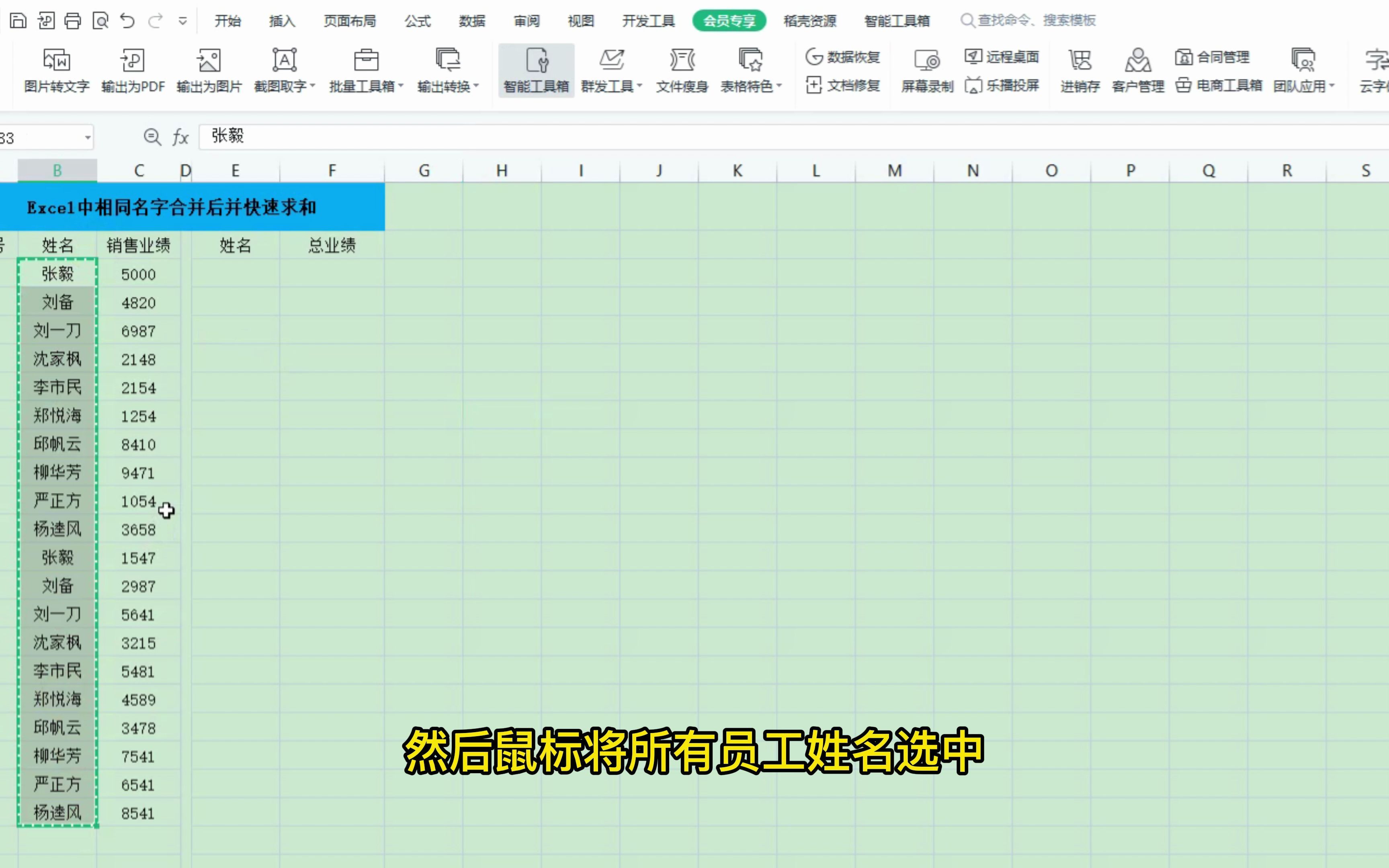Click 合同管理 tool

pos(1212,57)
